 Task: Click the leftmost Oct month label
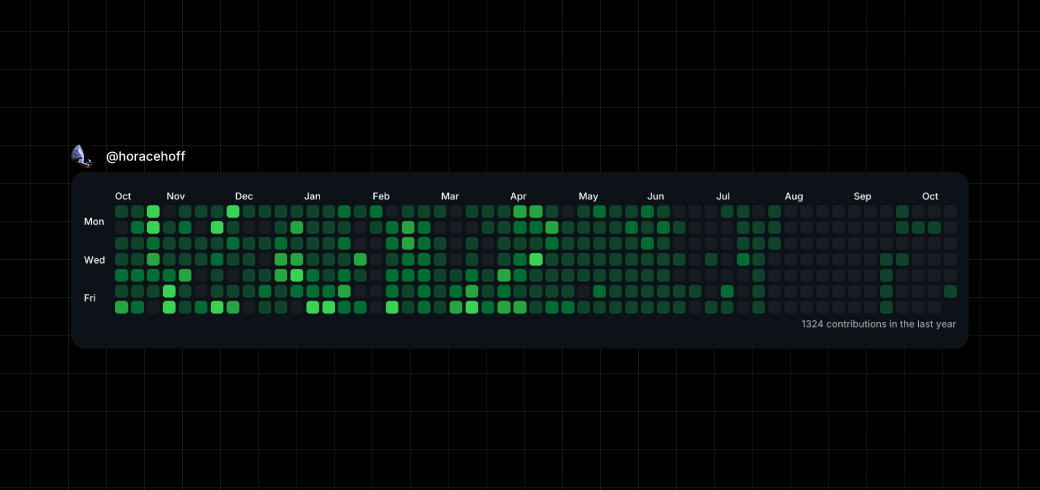pos(123,196)
